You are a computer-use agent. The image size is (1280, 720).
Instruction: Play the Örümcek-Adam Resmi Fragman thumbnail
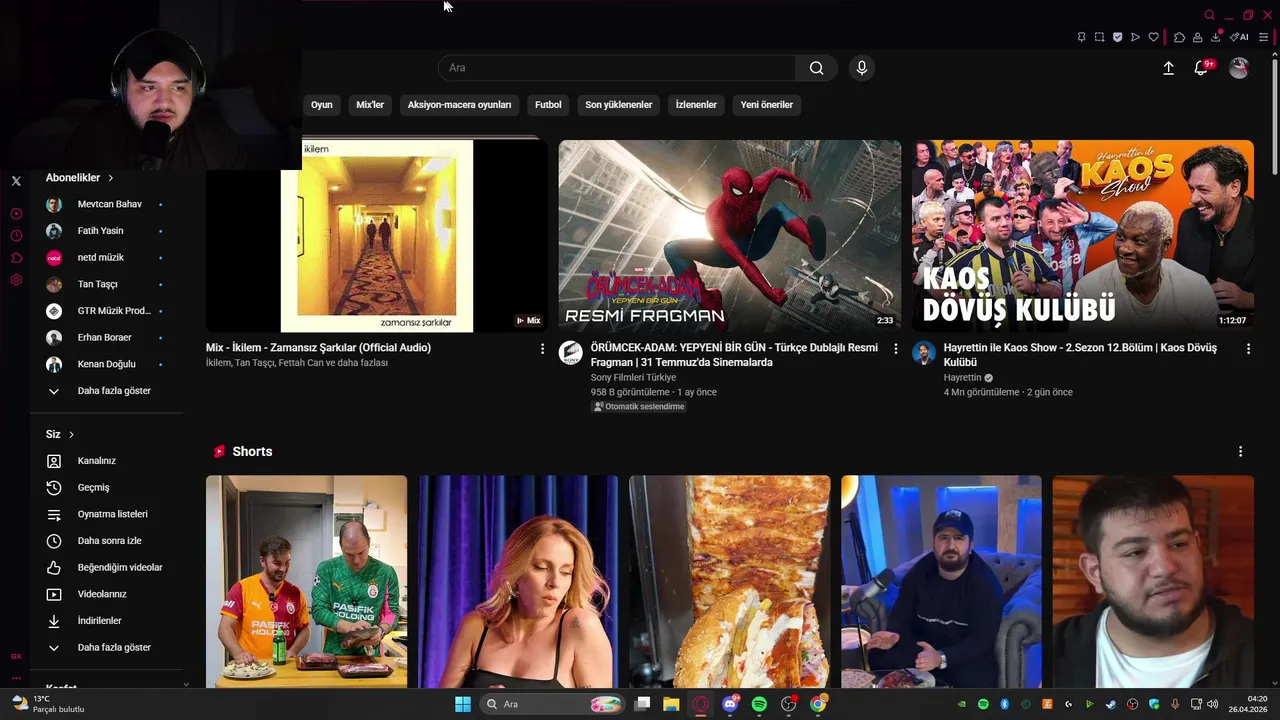click(x=730, y=235)
